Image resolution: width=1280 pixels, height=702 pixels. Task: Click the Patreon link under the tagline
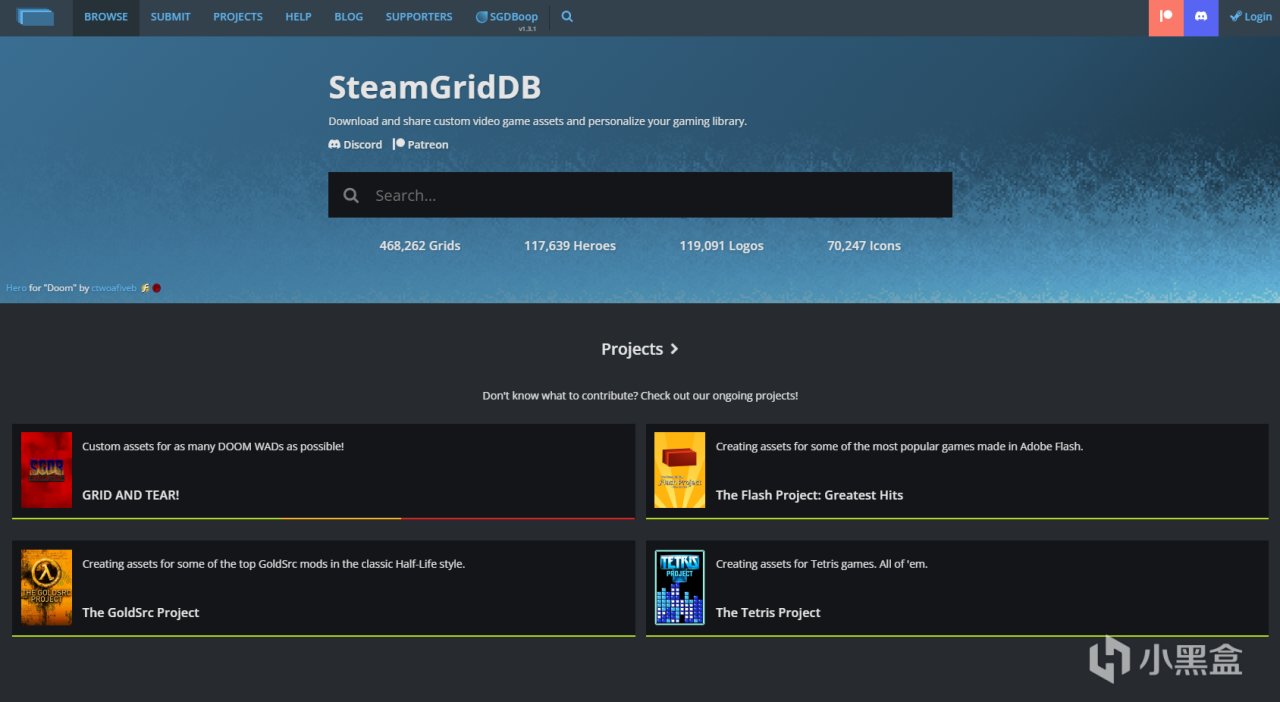[x=420, y=145]
